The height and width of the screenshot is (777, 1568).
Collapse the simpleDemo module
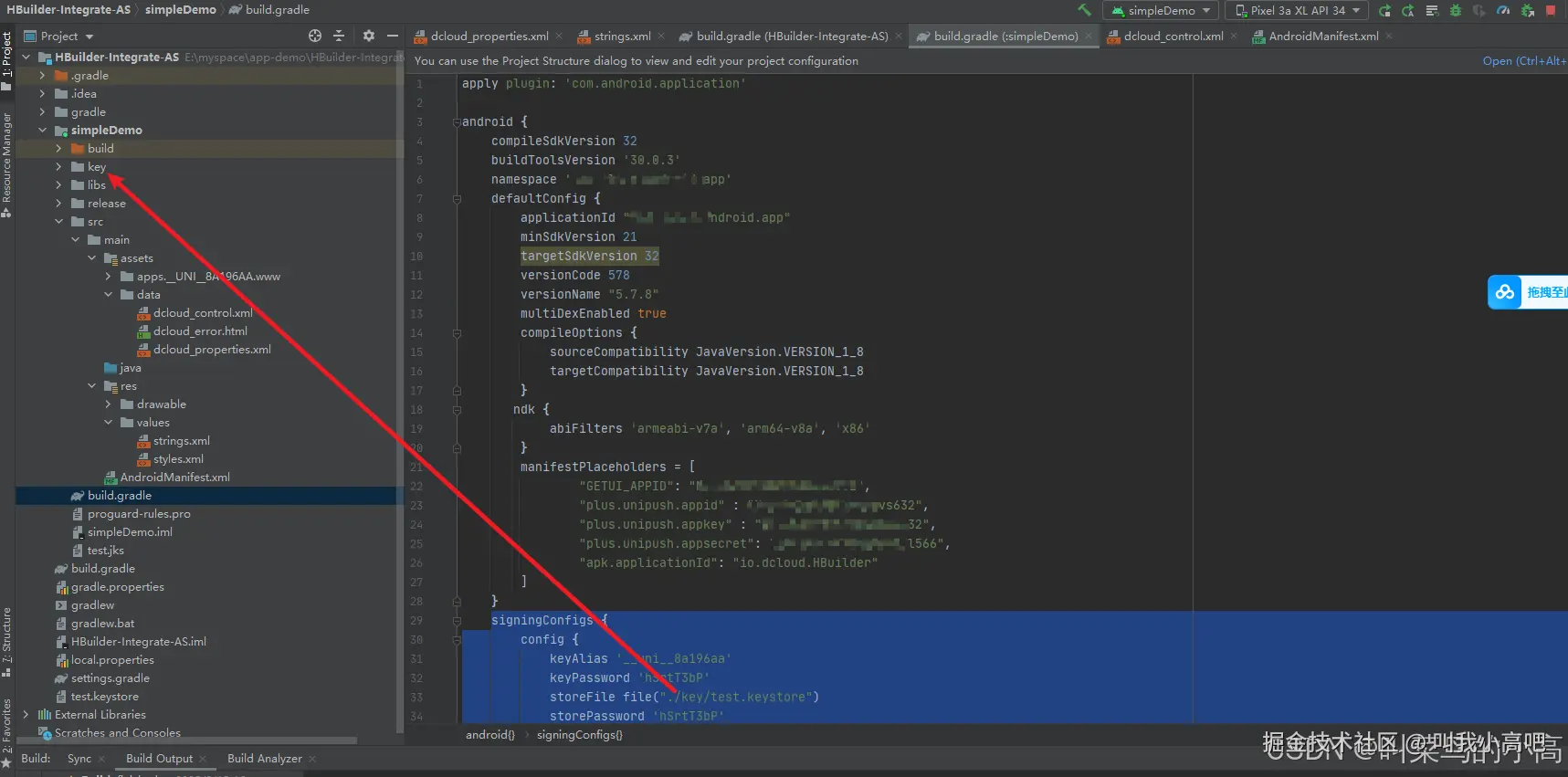tap(42, 131)
